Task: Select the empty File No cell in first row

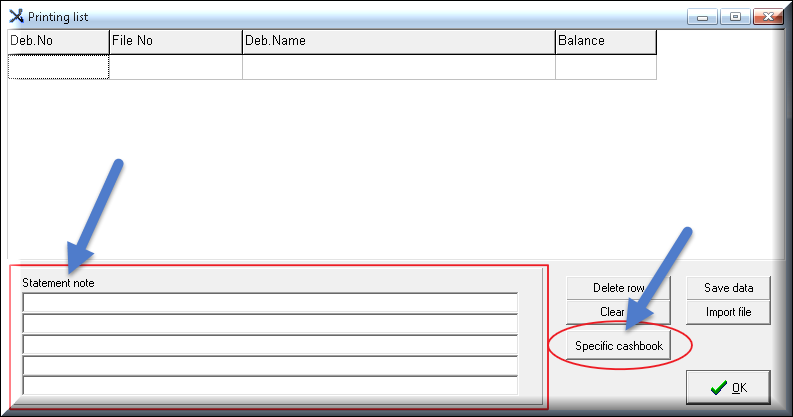Action: pos(175,67)
